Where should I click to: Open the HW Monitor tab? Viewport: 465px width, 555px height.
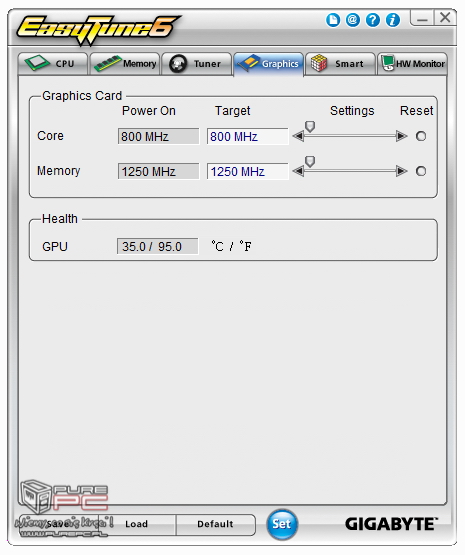coord(412,64)
